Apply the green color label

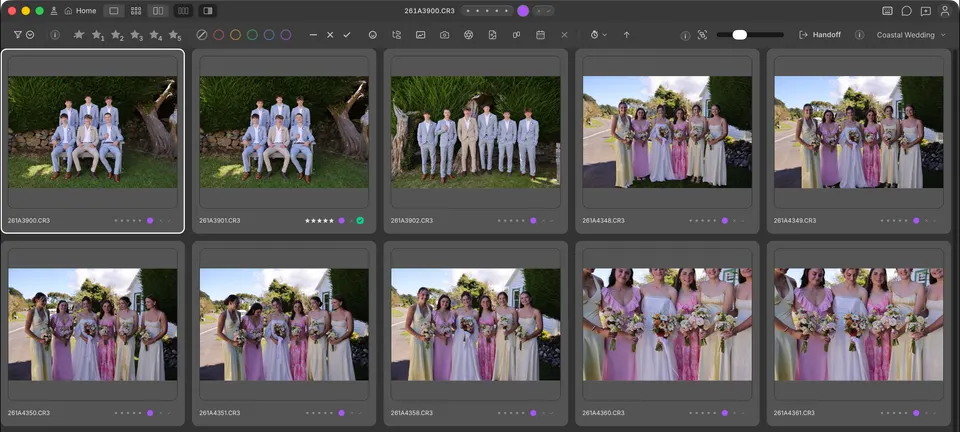252,35
